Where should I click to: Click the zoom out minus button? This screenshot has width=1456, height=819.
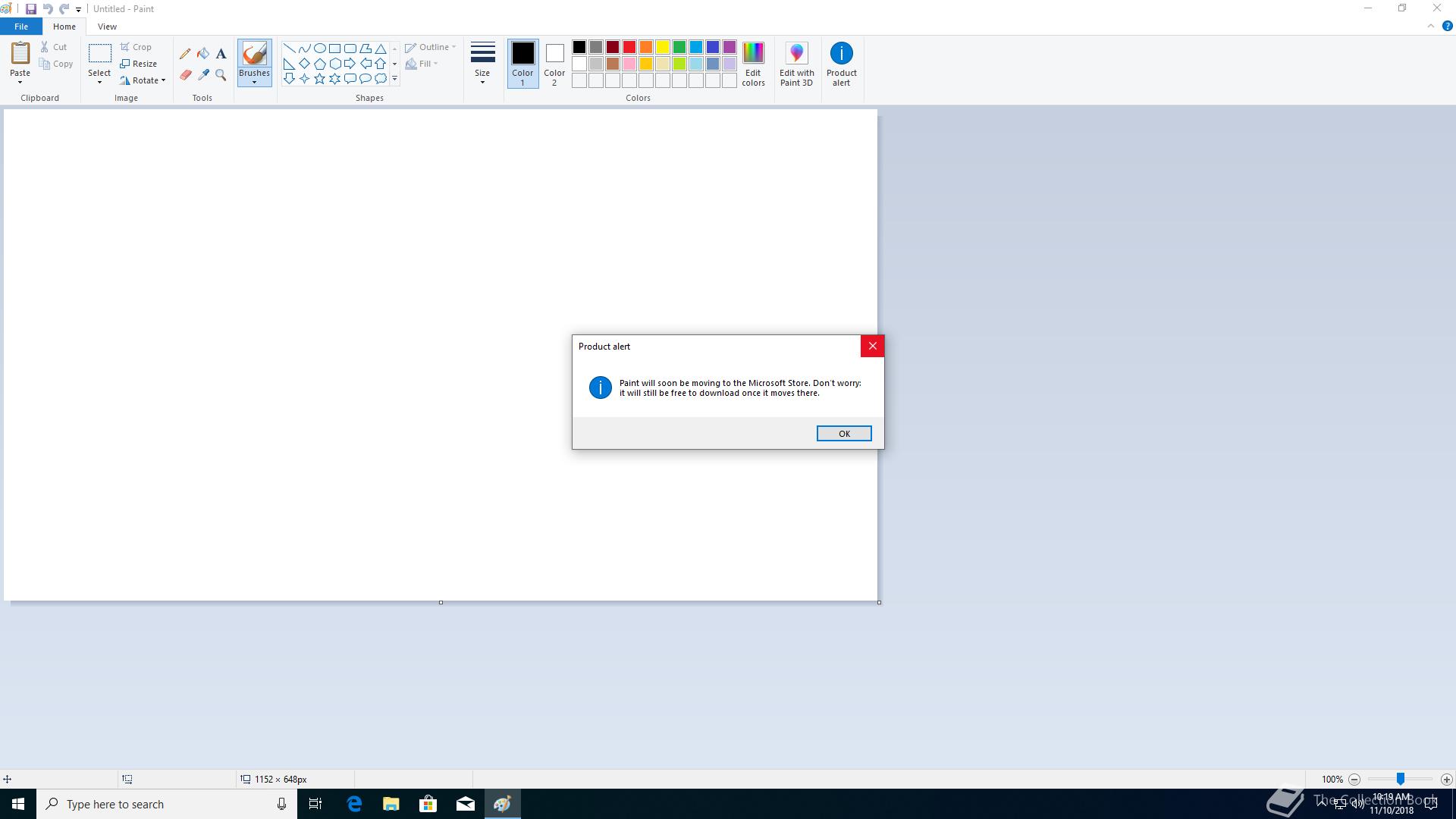point(1354,779)
